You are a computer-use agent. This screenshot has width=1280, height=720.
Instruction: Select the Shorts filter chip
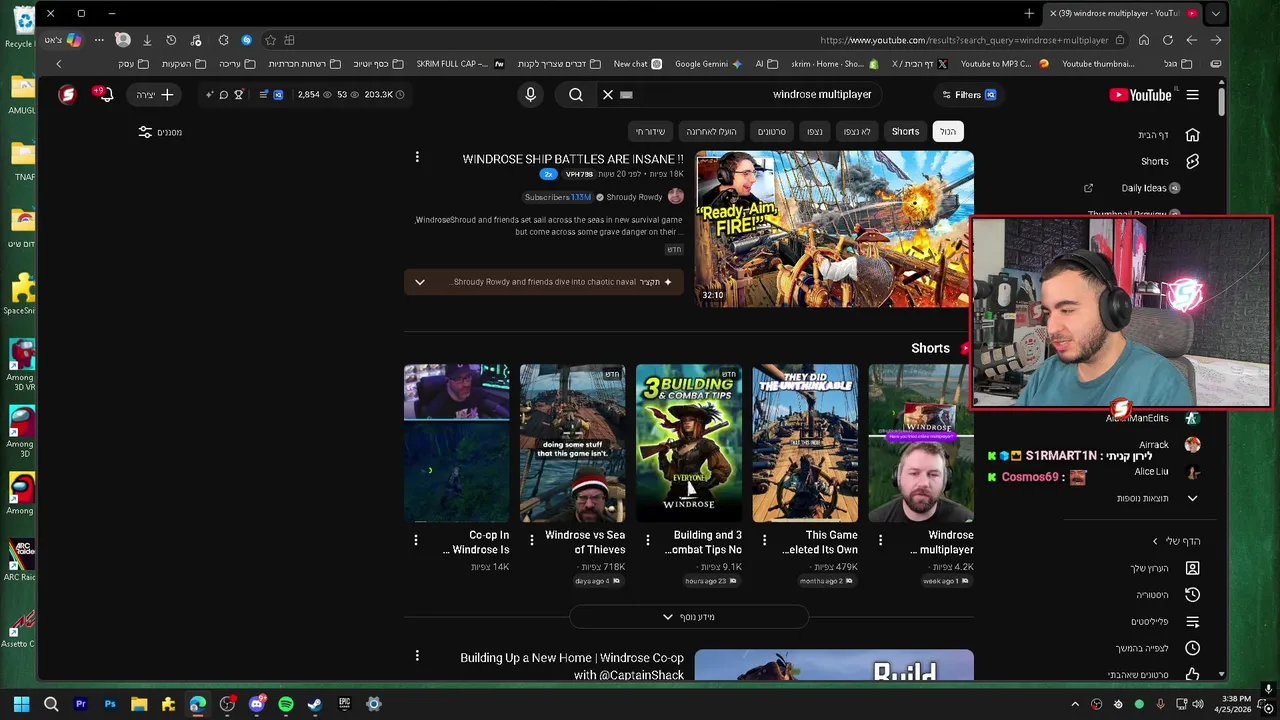tap(905, 131)
